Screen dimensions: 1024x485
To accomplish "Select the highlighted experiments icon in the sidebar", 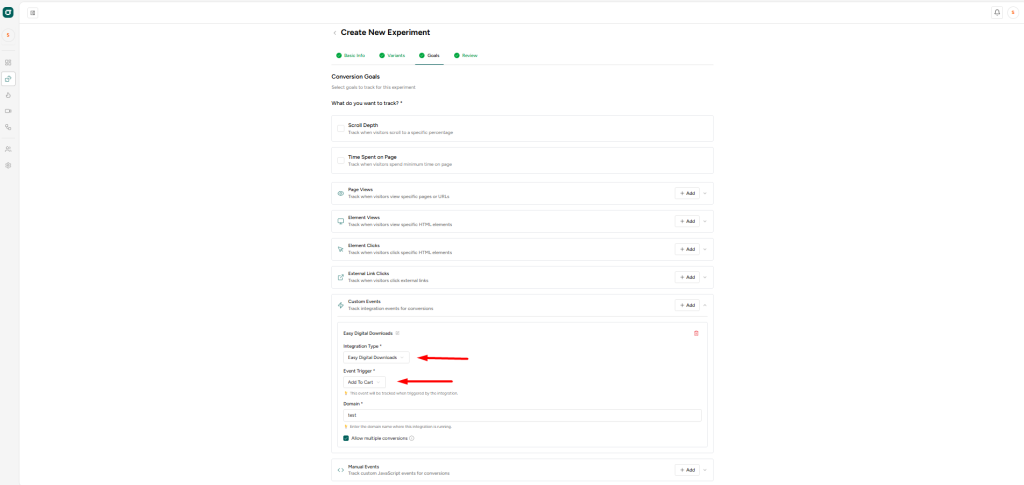I will pos(8,79).
